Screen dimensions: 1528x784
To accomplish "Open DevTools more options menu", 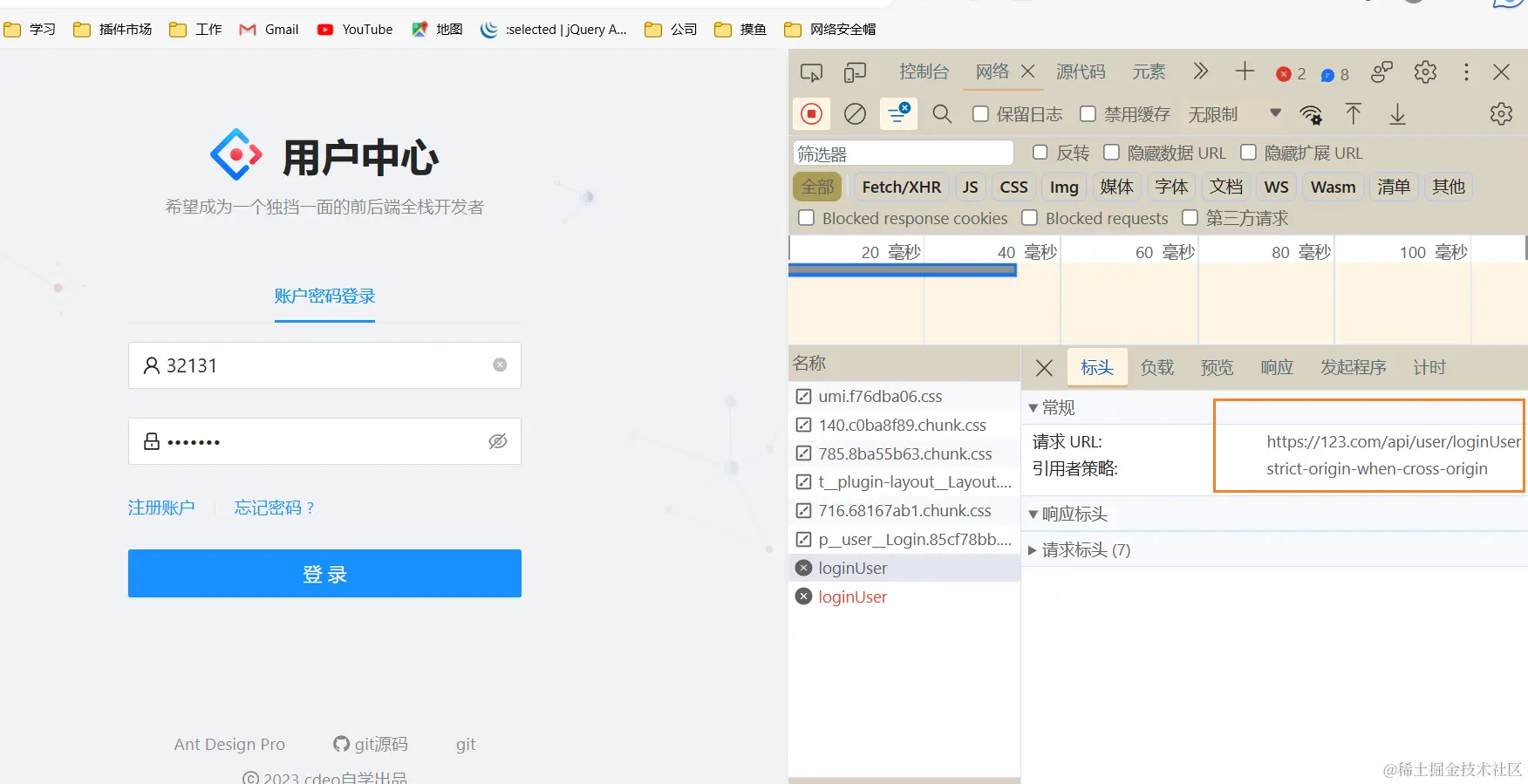I will tap(1466, 72).
